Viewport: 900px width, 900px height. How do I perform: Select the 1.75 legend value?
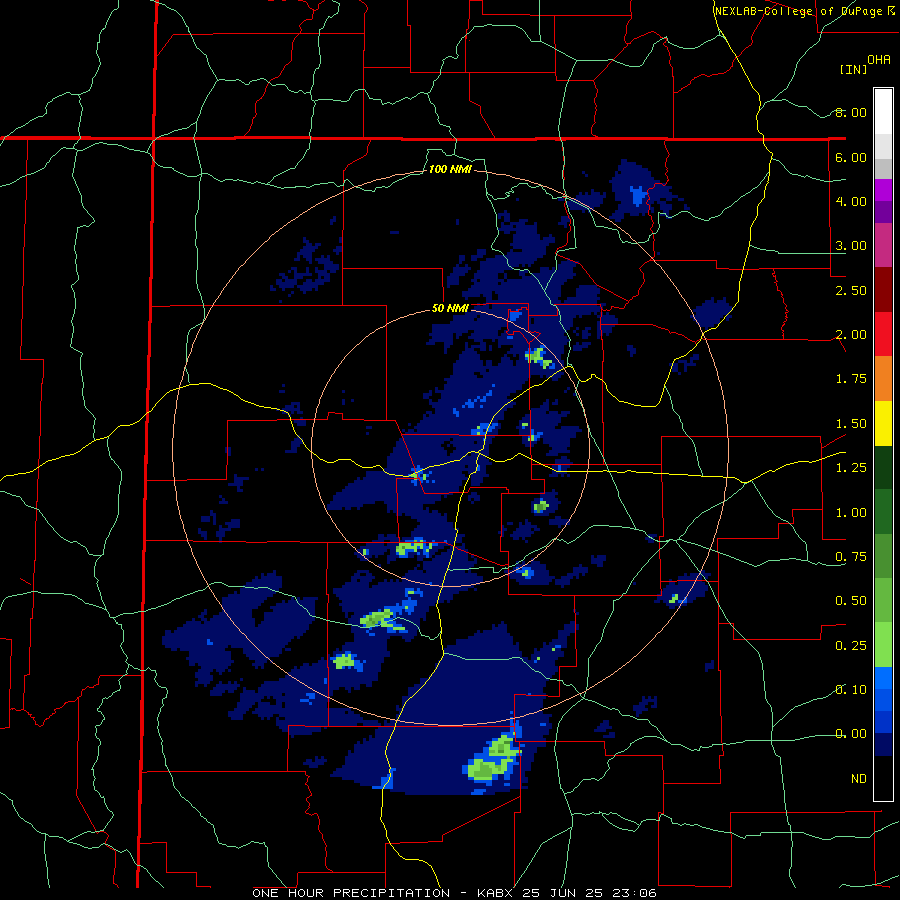(851, 379)
